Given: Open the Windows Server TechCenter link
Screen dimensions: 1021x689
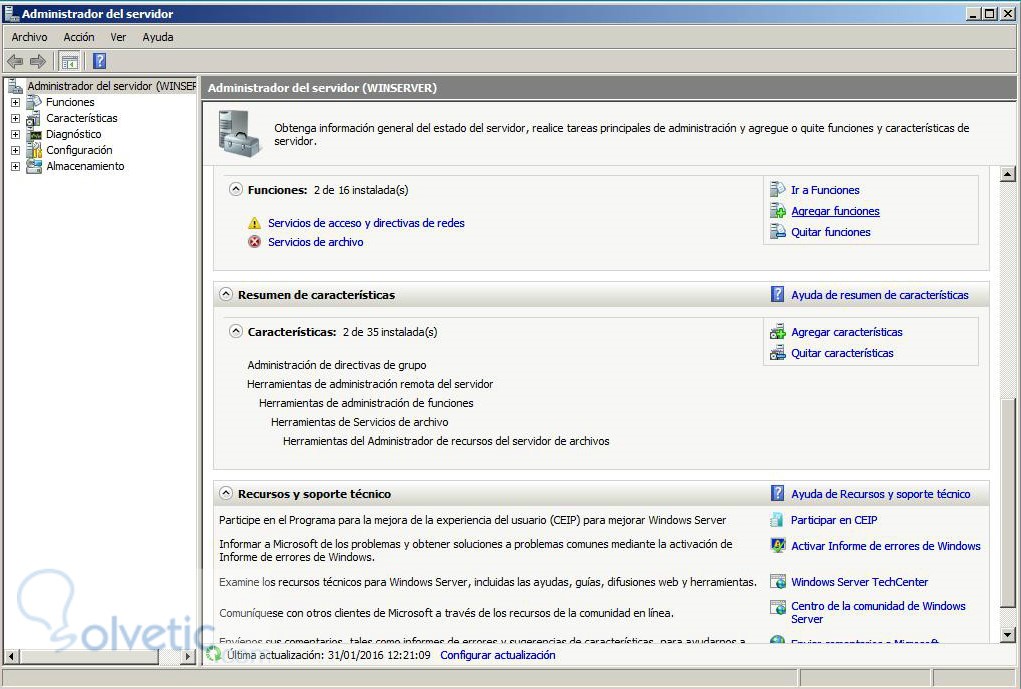Looking at the screenshot, I should click(x=860, y=582).
